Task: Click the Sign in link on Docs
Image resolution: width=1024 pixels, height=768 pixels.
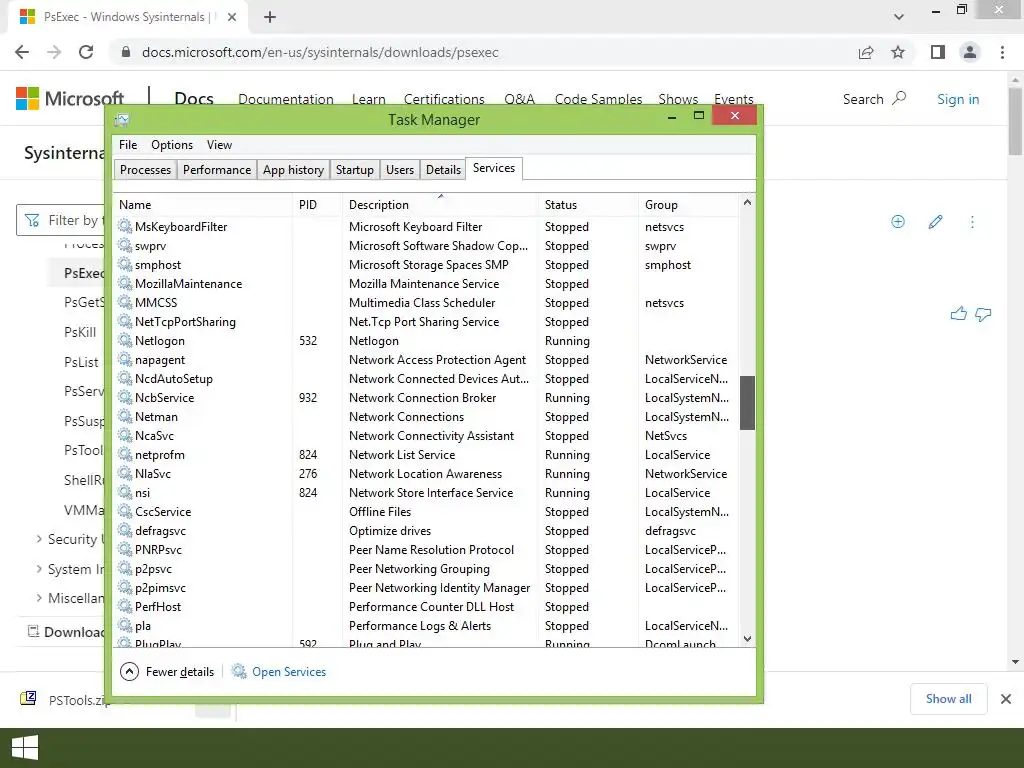Action: click(958, 99)
